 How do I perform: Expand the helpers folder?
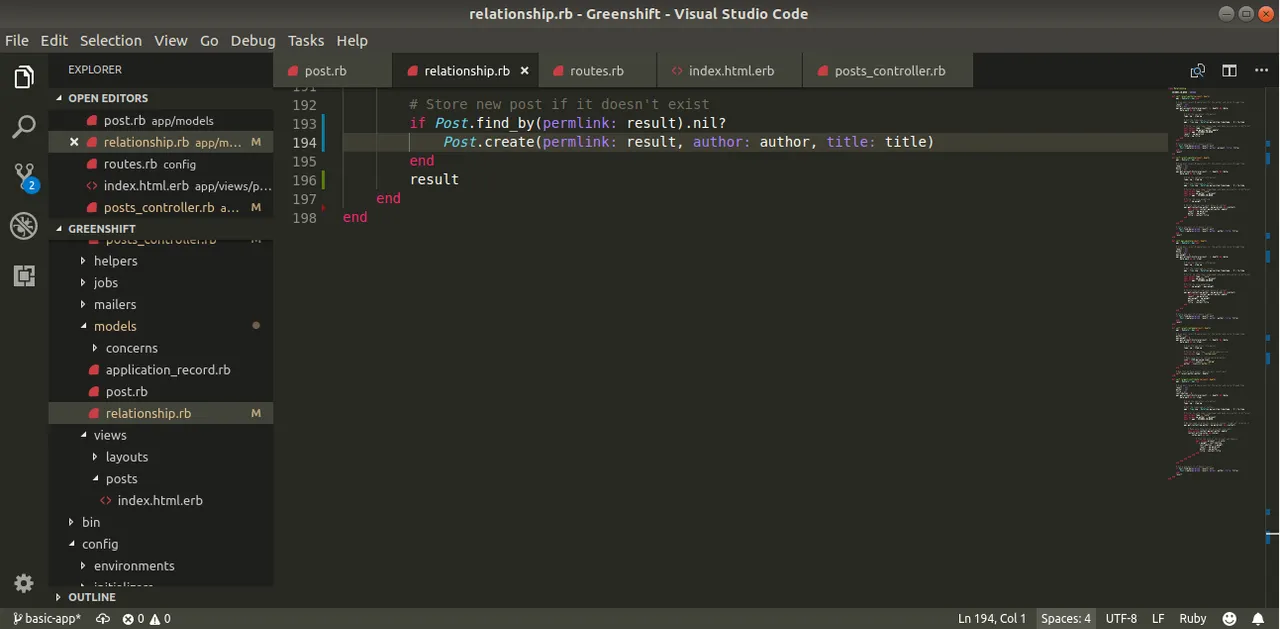[x=84, y=261]
